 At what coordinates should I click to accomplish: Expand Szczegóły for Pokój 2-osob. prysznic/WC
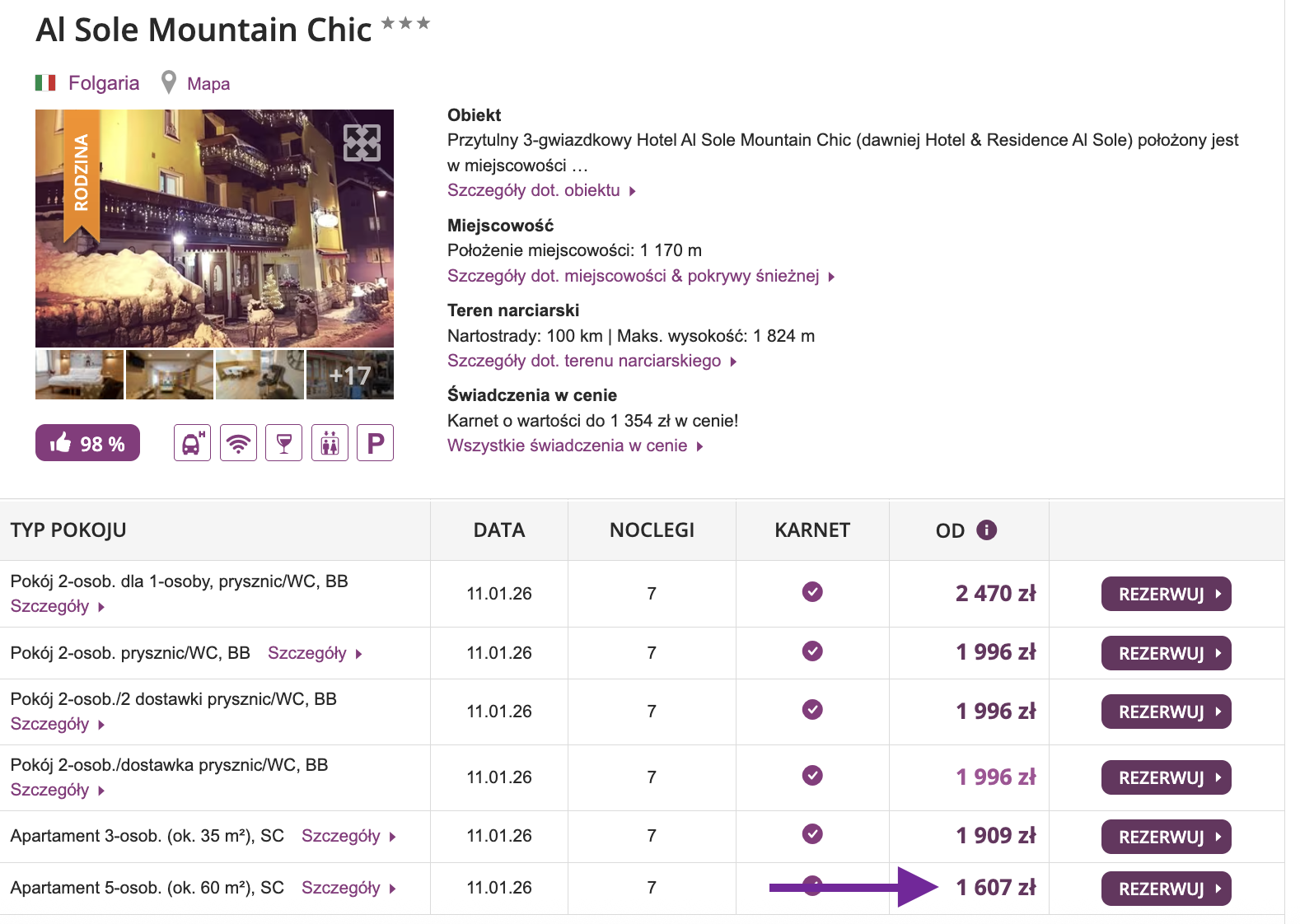pyautogui.click(x=314, y=653)
